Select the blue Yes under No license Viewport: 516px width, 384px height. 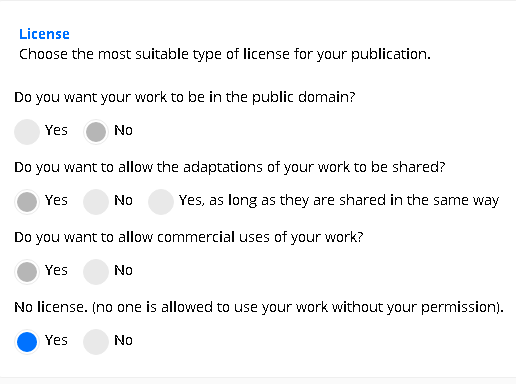click(27, 342)
